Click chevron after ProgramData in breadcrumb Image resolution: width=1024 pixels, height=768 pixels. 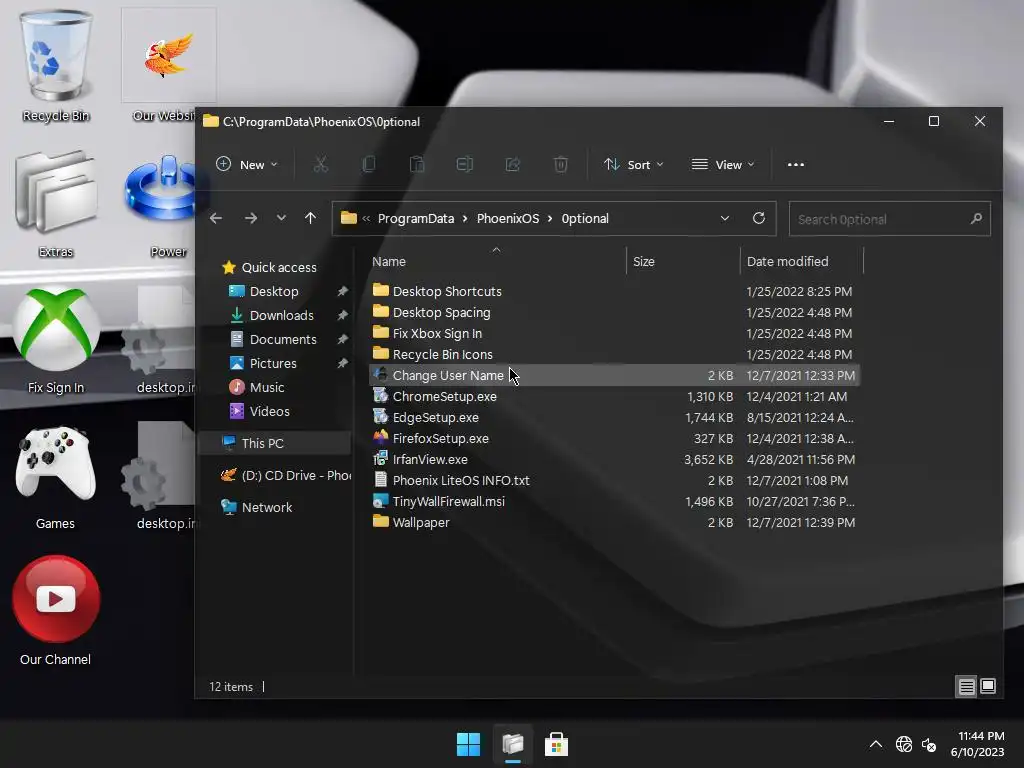pyautogui.click(x=465, y=219)
